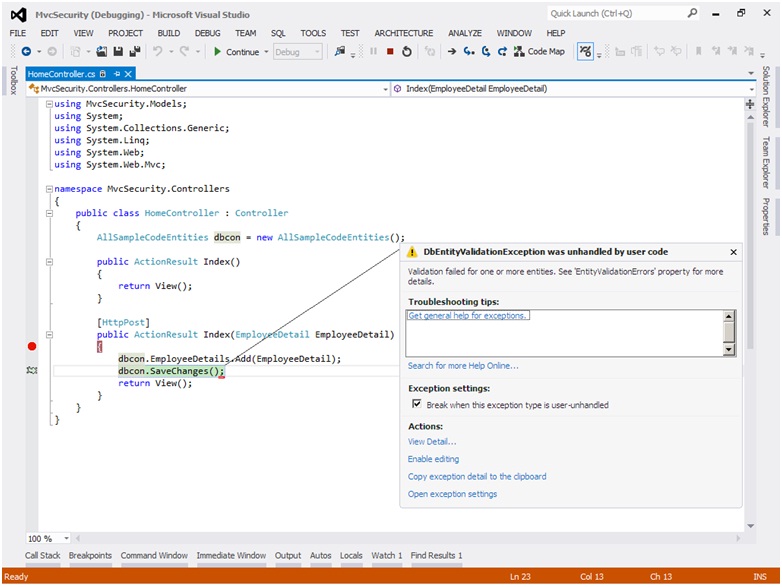Click Search for more Help Online link
Viewport: 782px width, 587px height.
pos(463,366)
